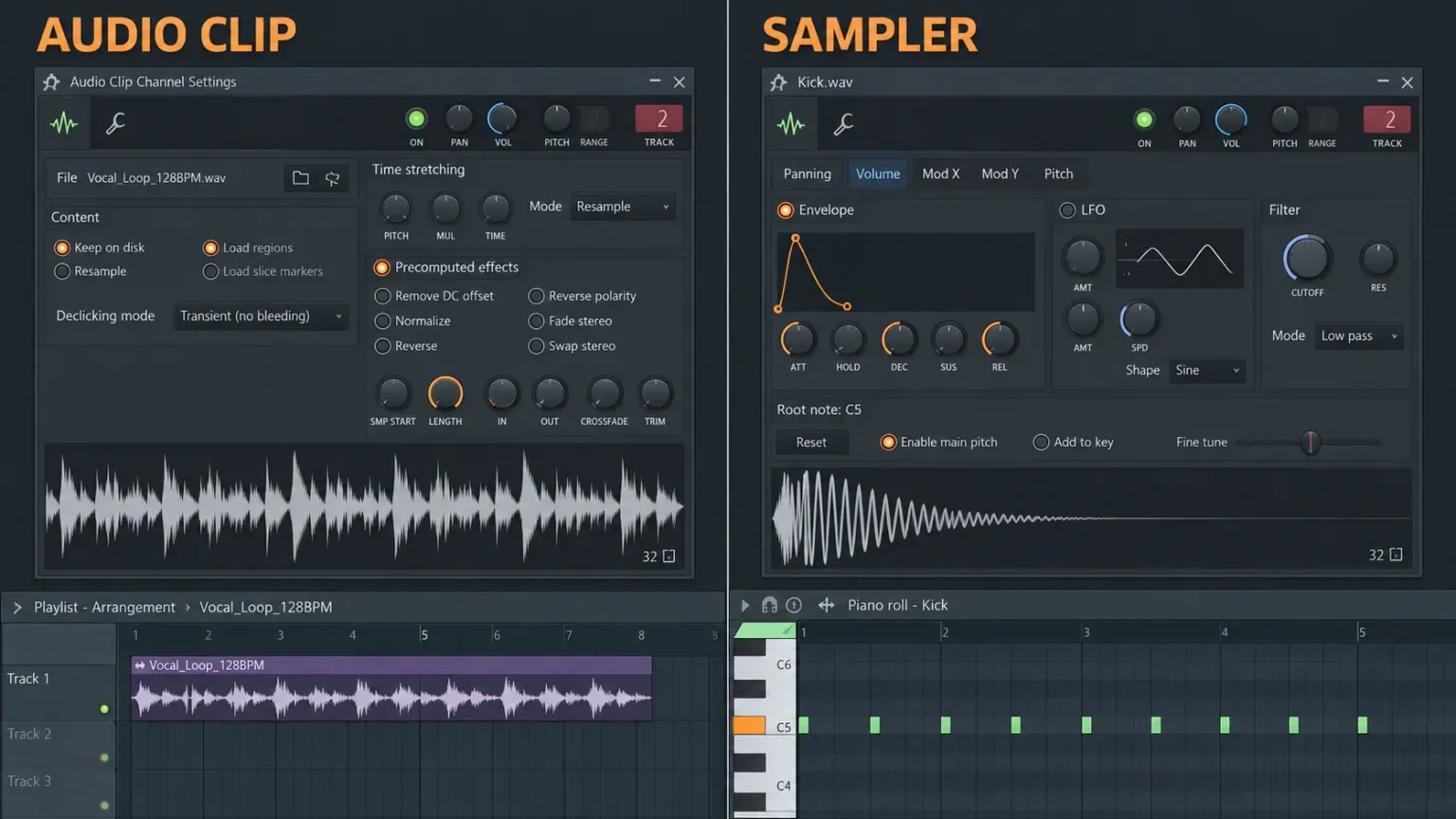Image resolution: width=1456 pixels, height=819 pixels.
Task: Switch to the Pitch tab
Action: click(1059, 173)
